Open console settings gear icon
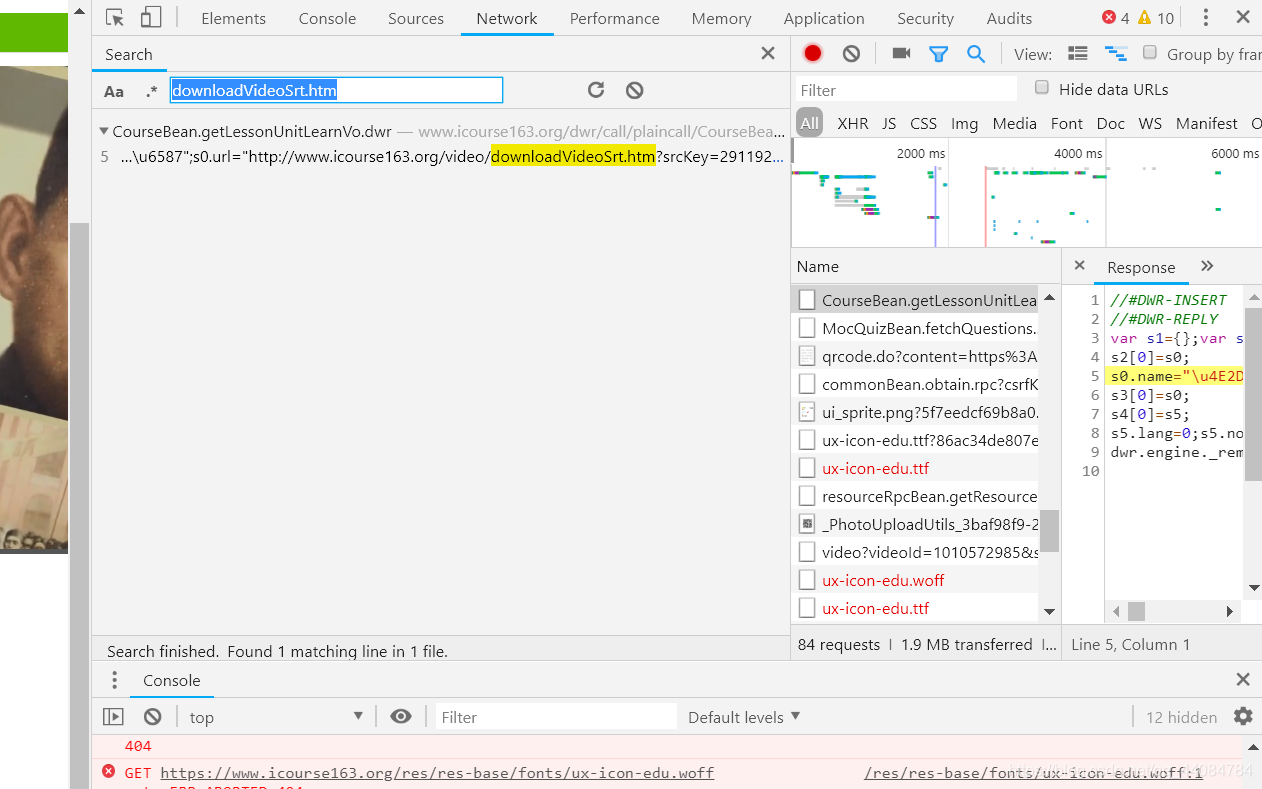Viewport: 1262px width, 789px height. coord(1243,716)
